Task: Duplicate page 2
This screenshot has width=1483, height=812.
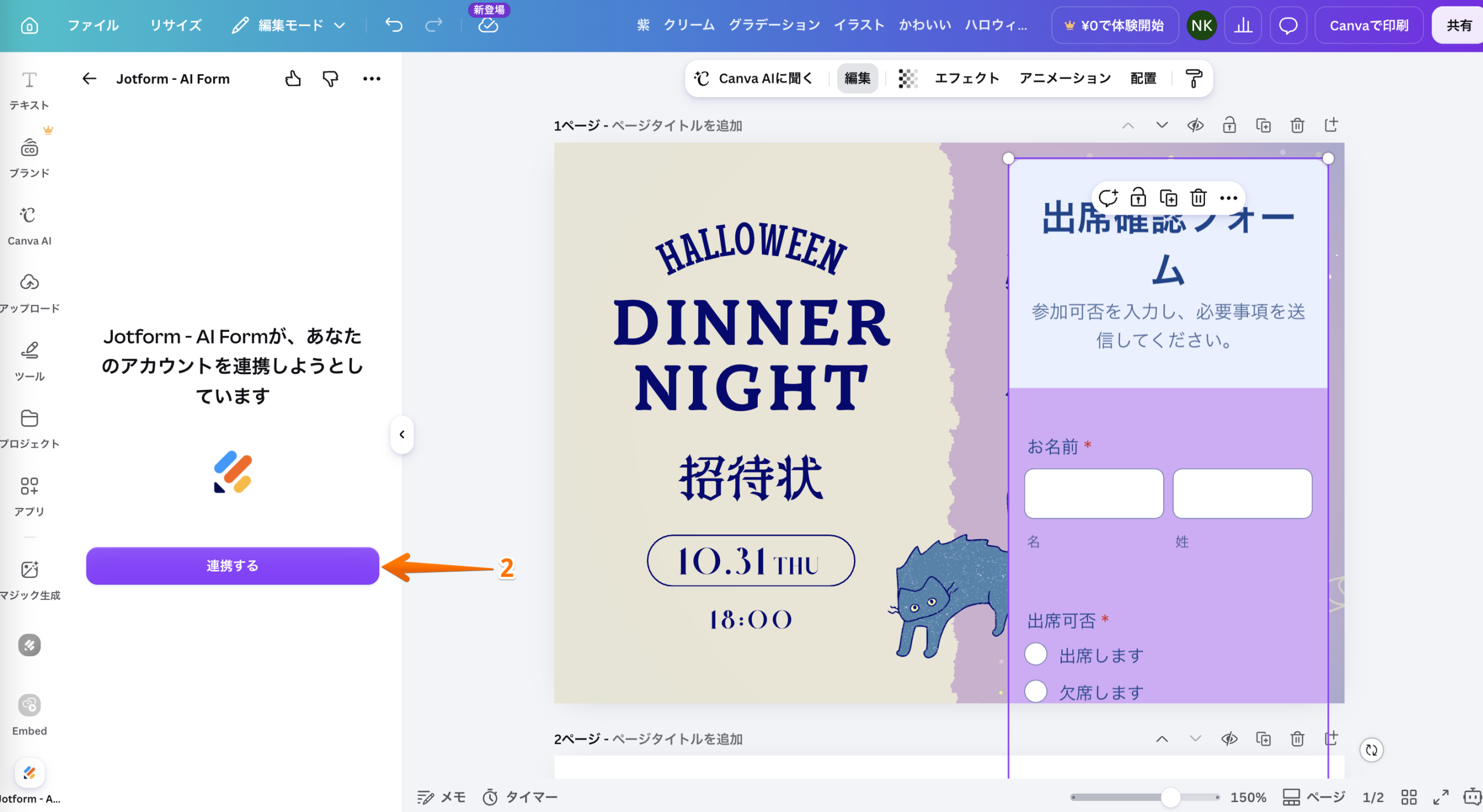Action: (1263, 739)
